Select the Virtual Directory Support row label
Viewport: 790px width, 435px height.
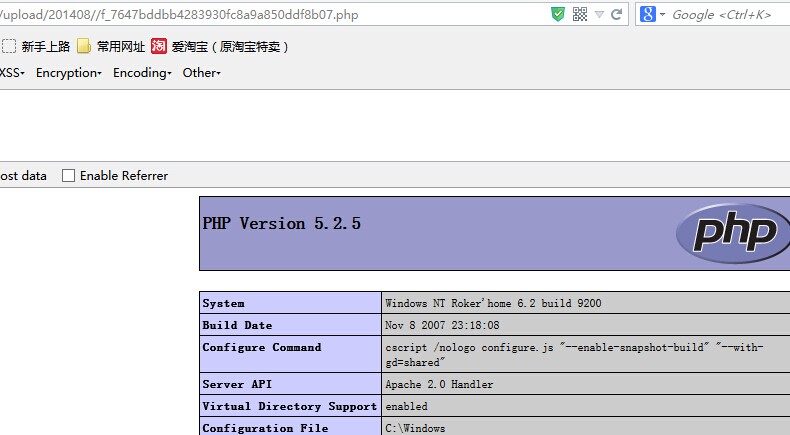pyautogui.click(x=290, y=406)
